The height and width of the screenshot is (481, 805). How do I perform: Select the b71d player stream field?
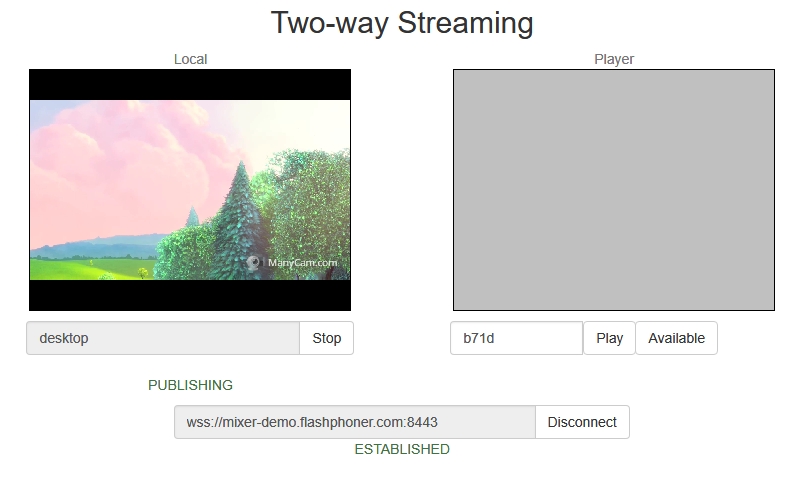coord(516,338)
